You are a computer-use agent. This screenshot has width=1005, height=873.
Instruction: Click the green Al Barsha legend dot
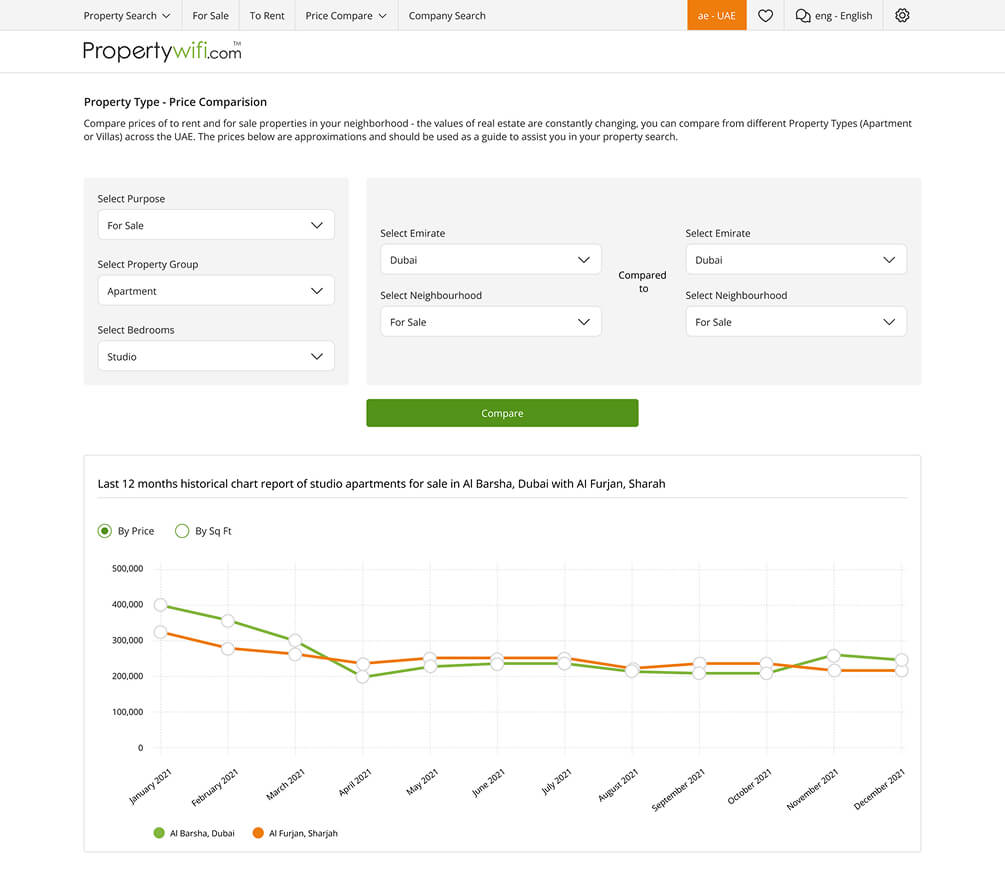[159, 833]
